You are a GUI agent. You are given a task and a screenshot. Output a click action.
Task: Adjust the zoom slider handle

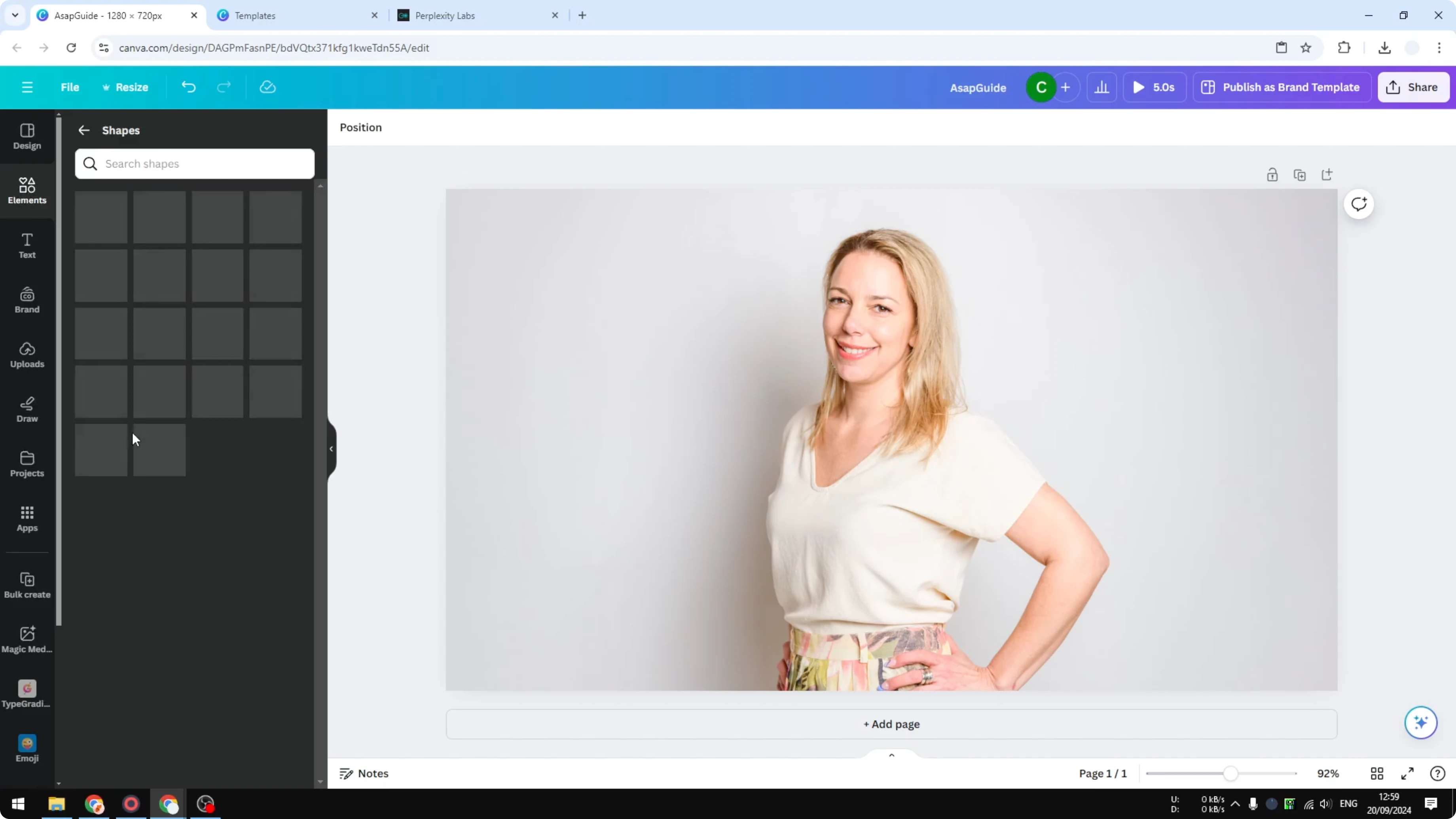pyautogui.click(x=1230, y=773)
